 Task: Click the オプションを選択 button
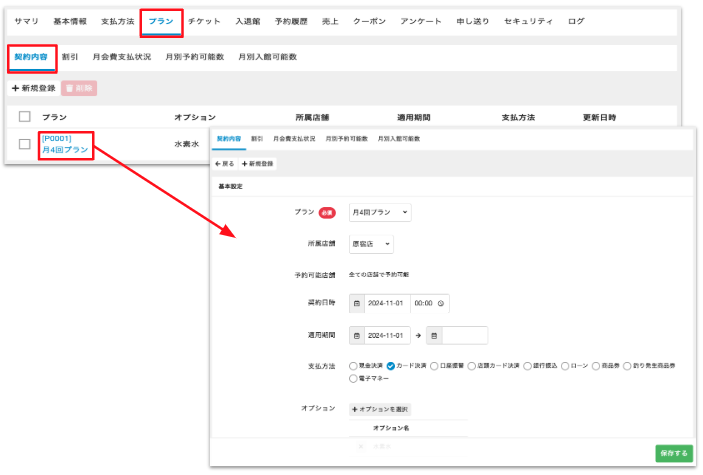(380, 409)
